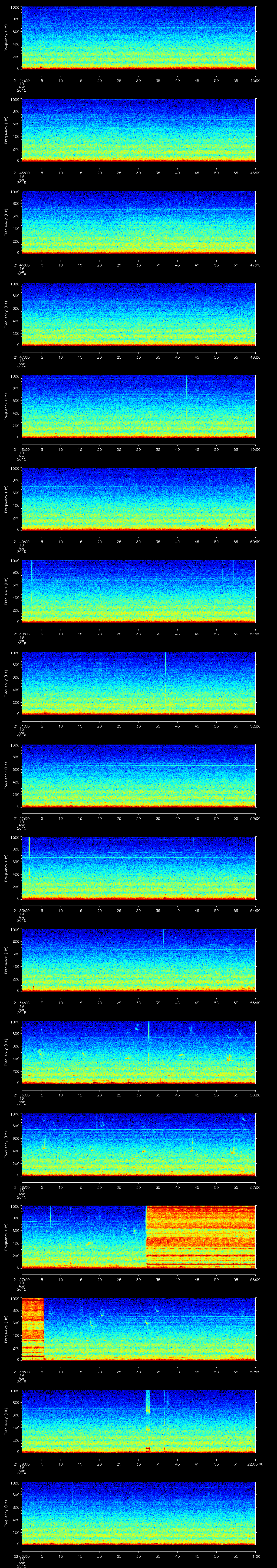
Task: Click the 21:52:00 start time label
Action: (21, 818)
